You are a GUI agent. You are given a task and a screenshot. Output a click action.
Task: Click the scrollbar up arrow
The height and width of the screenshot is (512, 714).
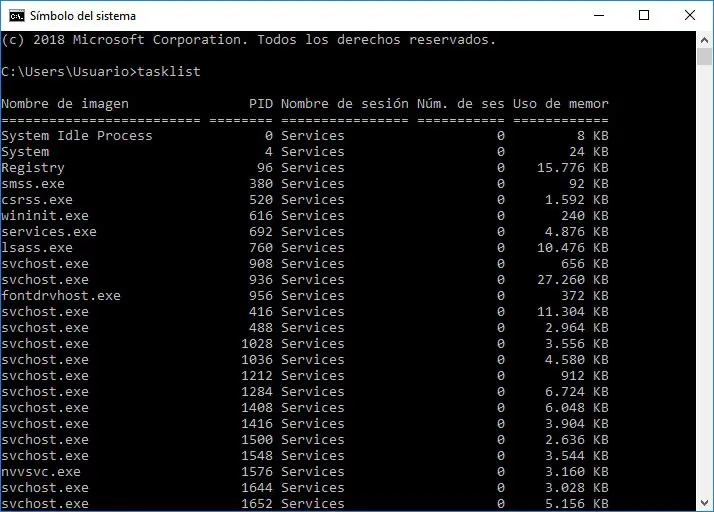704,40
